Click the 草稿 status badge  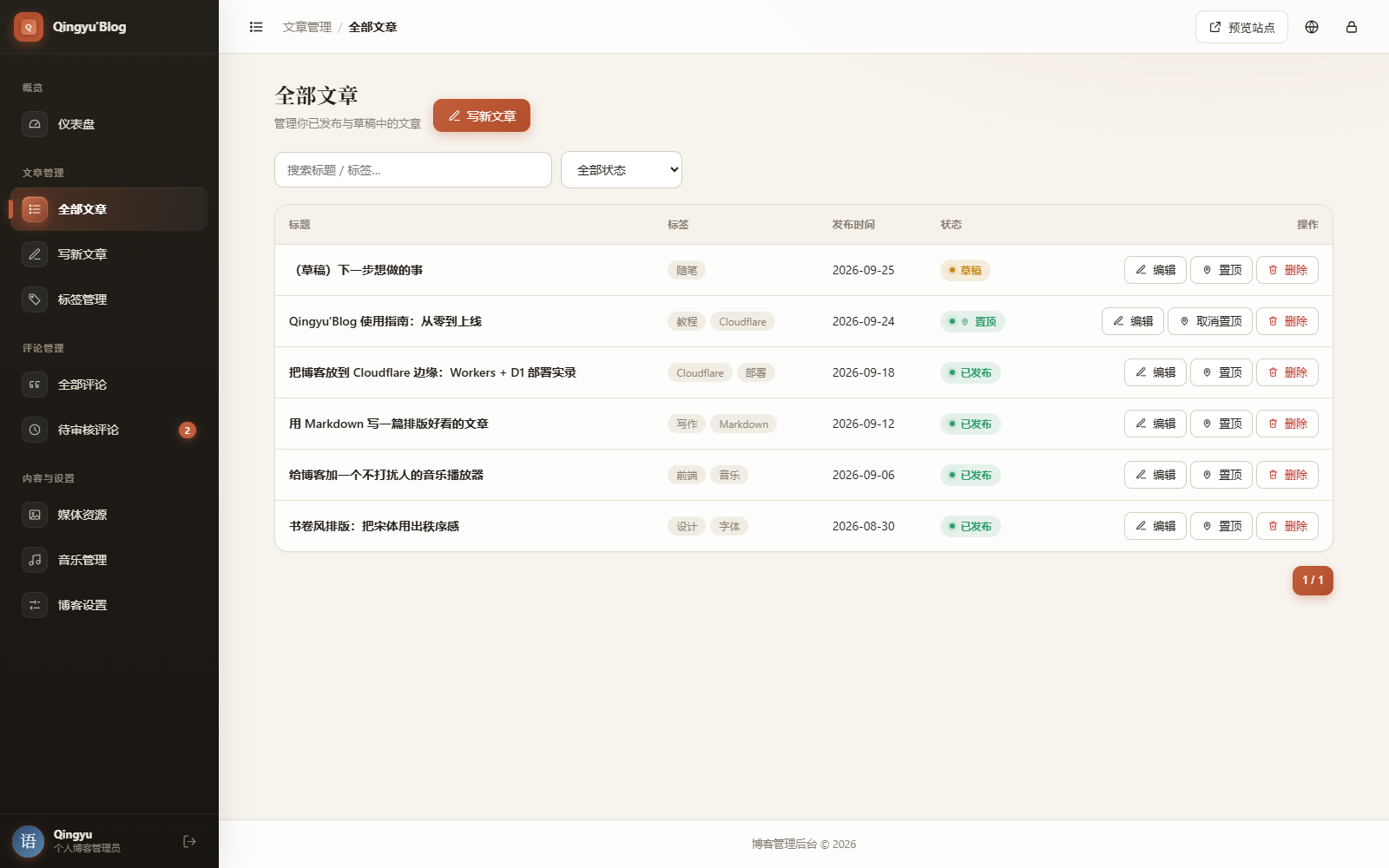(x=965, y=270)
